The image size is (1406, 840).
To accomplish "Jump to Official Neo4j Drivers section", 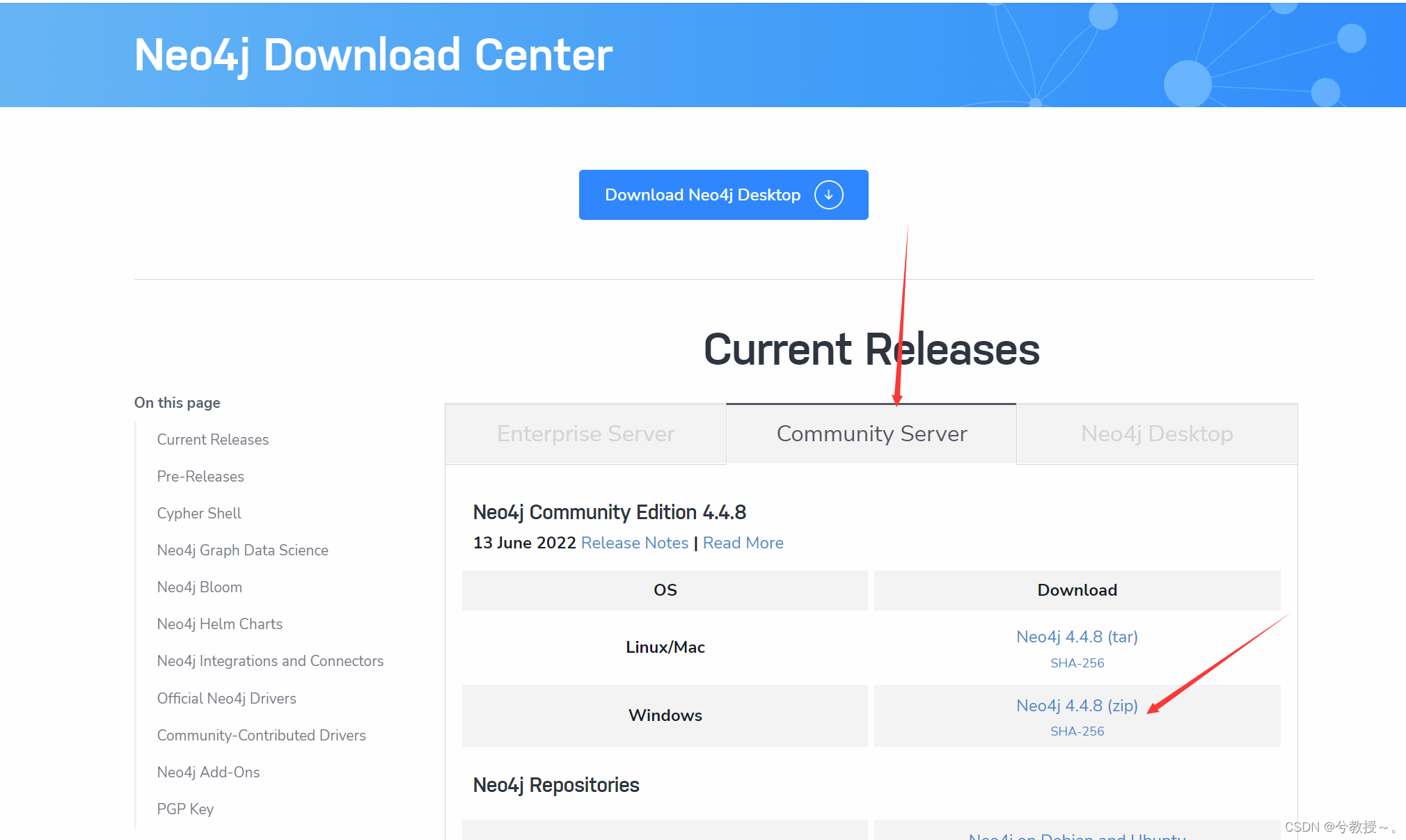I will (227, 699).
